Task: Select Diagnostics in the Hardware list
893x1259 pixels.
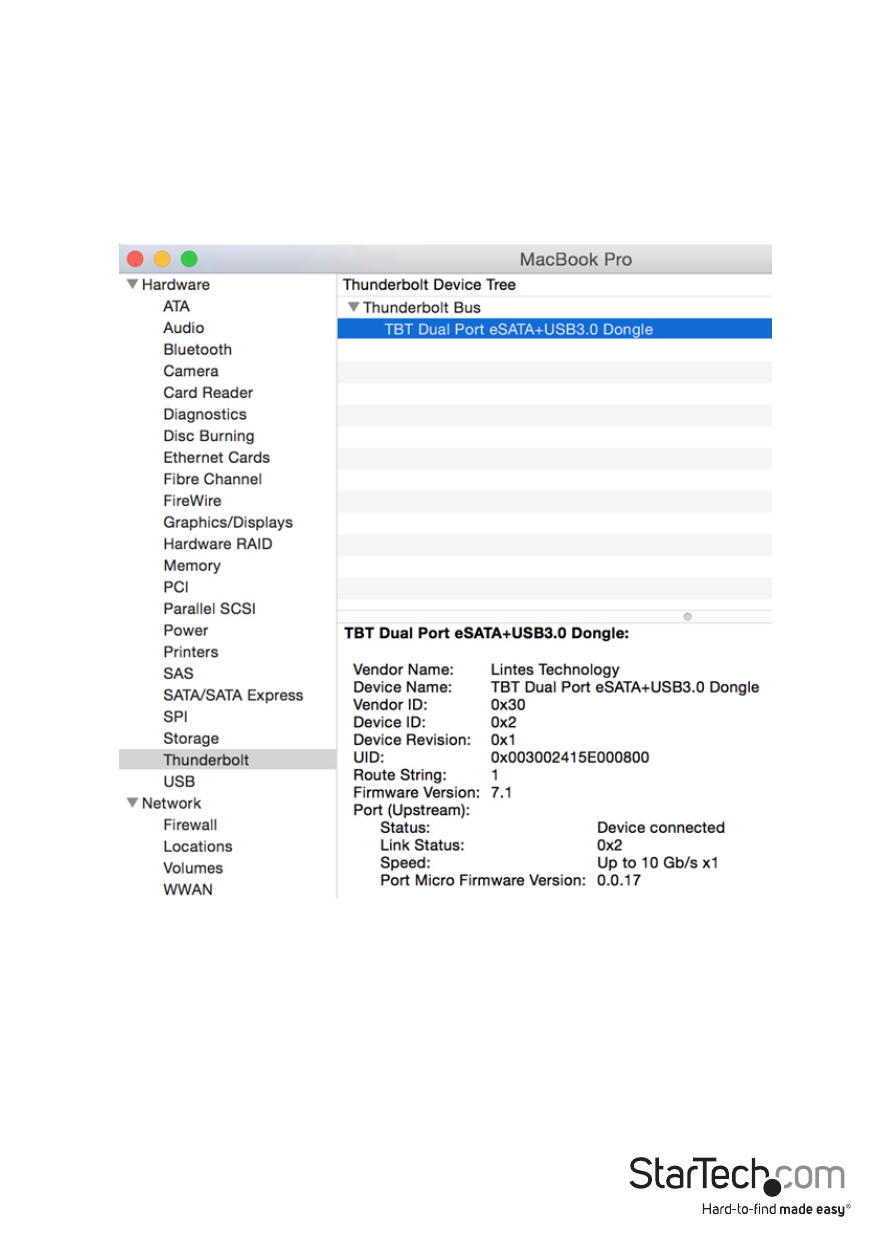Action: [x=205, y=414]
